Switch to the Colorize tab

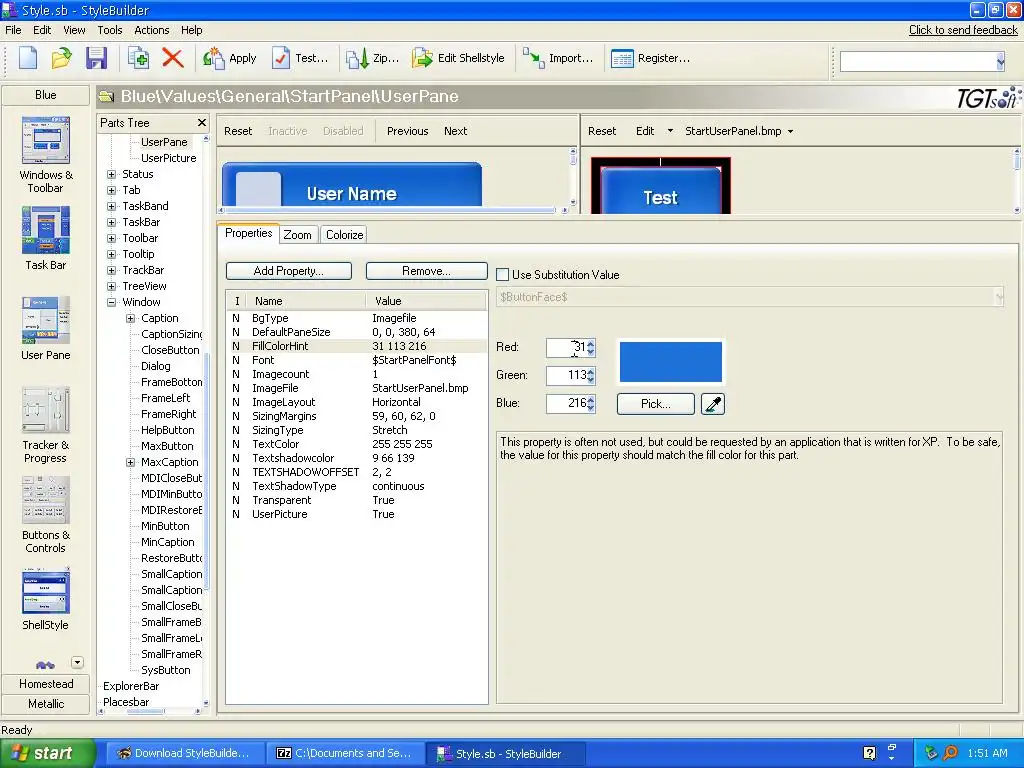pyautogui.click(x=344, y=235)
